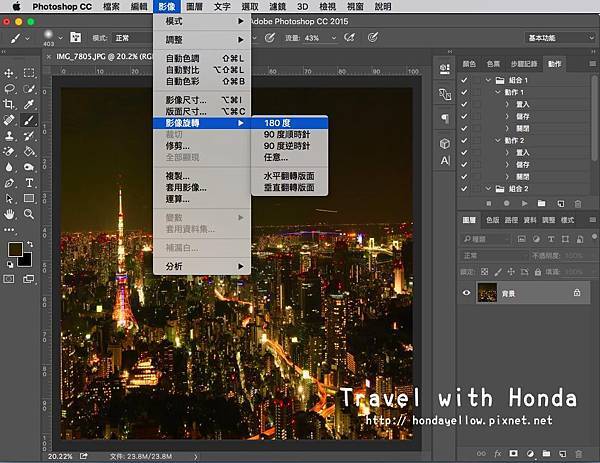Collapse 動作 1 in Actions panel
This screenshot has width=600, height=463.
coord(498,92)
